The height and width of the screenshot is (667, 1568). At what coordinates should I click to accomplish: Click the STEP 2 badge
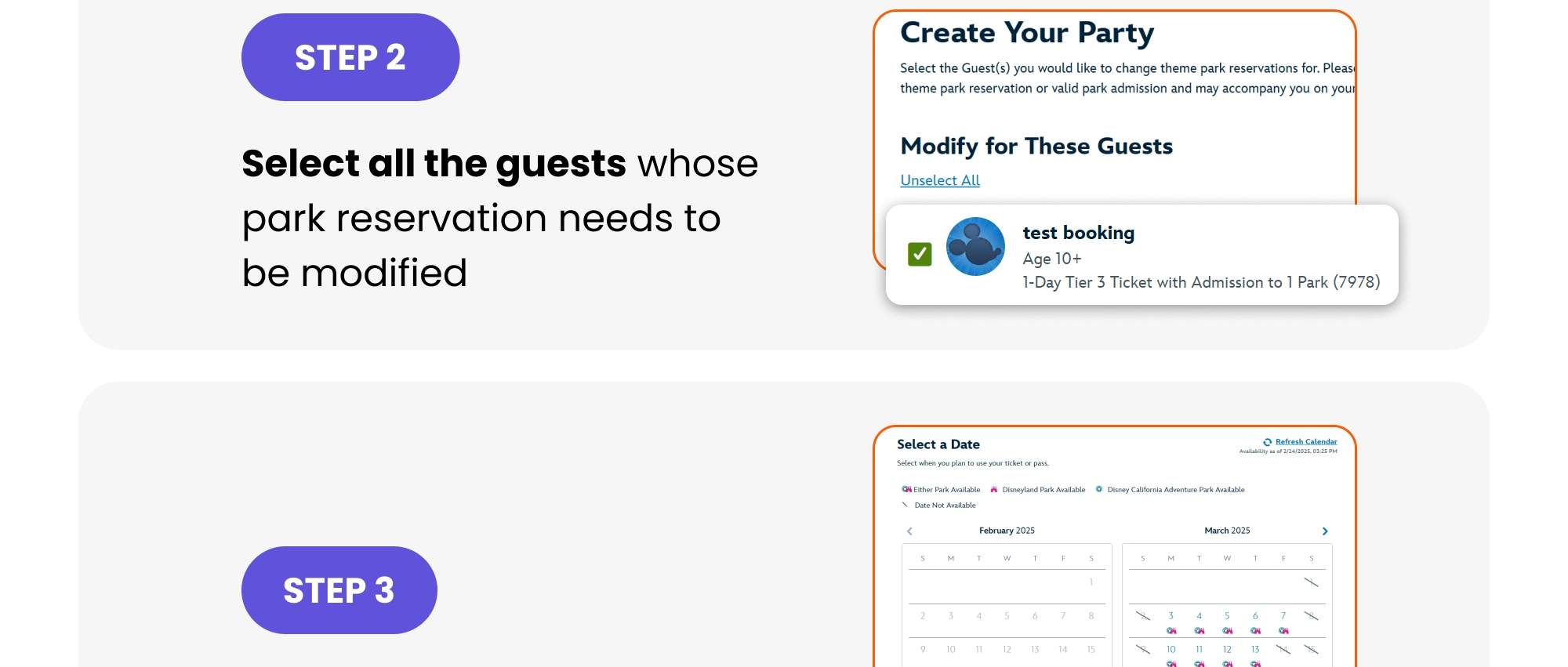tap(350, 56)
